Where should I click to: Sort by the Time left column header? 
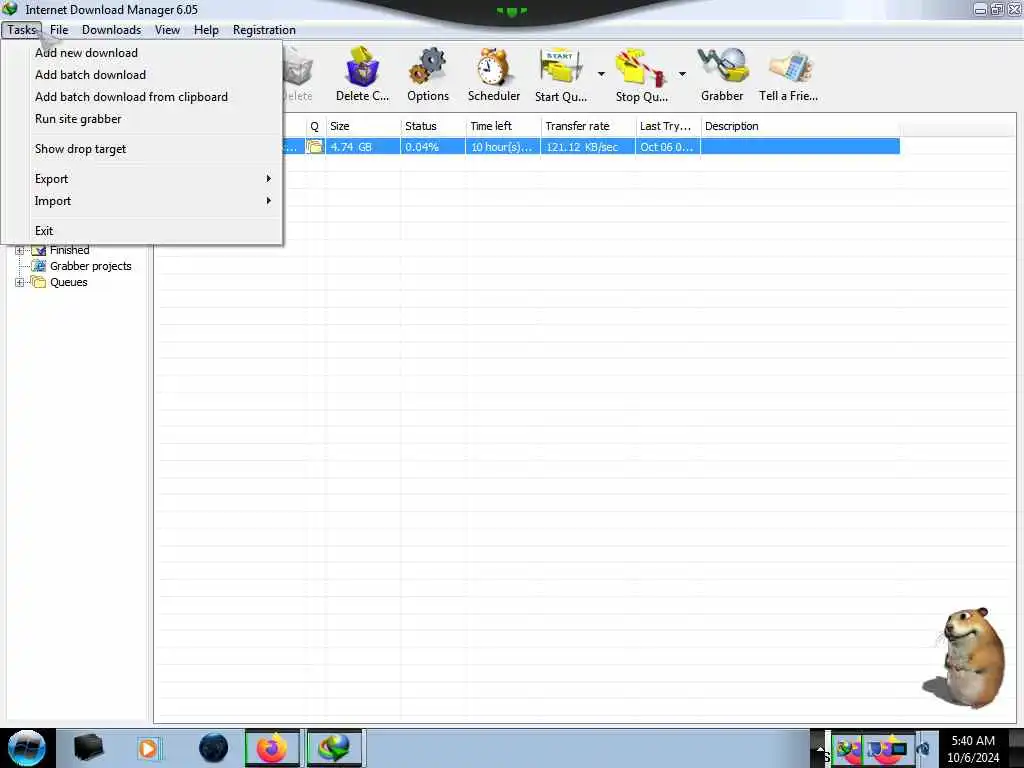click(x=503, y=126)
